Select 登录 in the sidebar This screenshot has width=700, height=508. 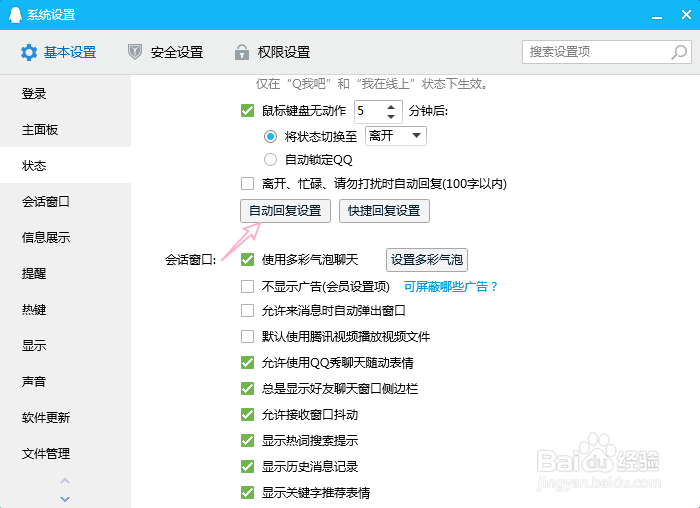coord(65,94)
